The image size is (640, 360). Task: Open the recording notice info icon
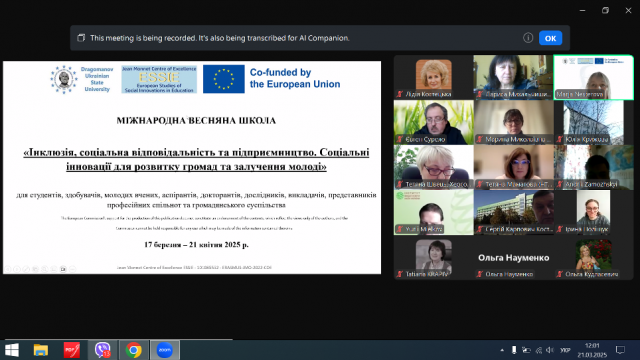click(x=528, y=38)
